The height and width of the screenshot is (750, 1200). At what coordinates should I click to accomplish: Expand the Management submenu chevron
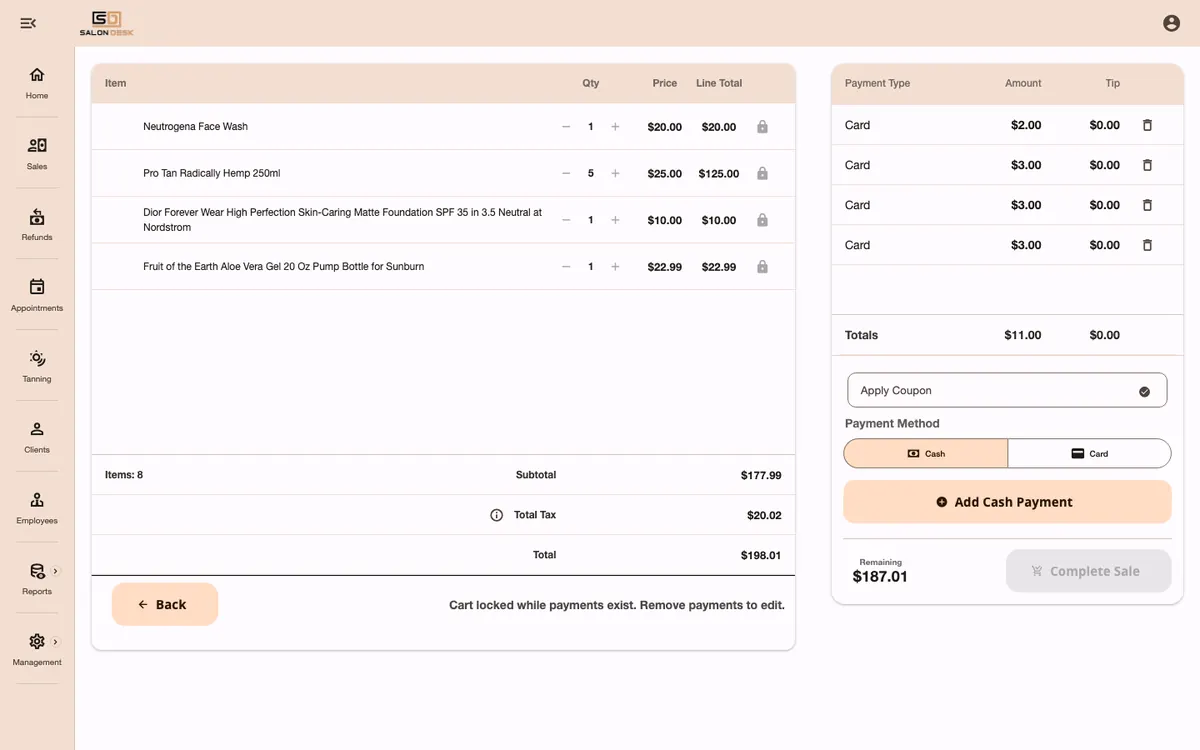(55, 642)
